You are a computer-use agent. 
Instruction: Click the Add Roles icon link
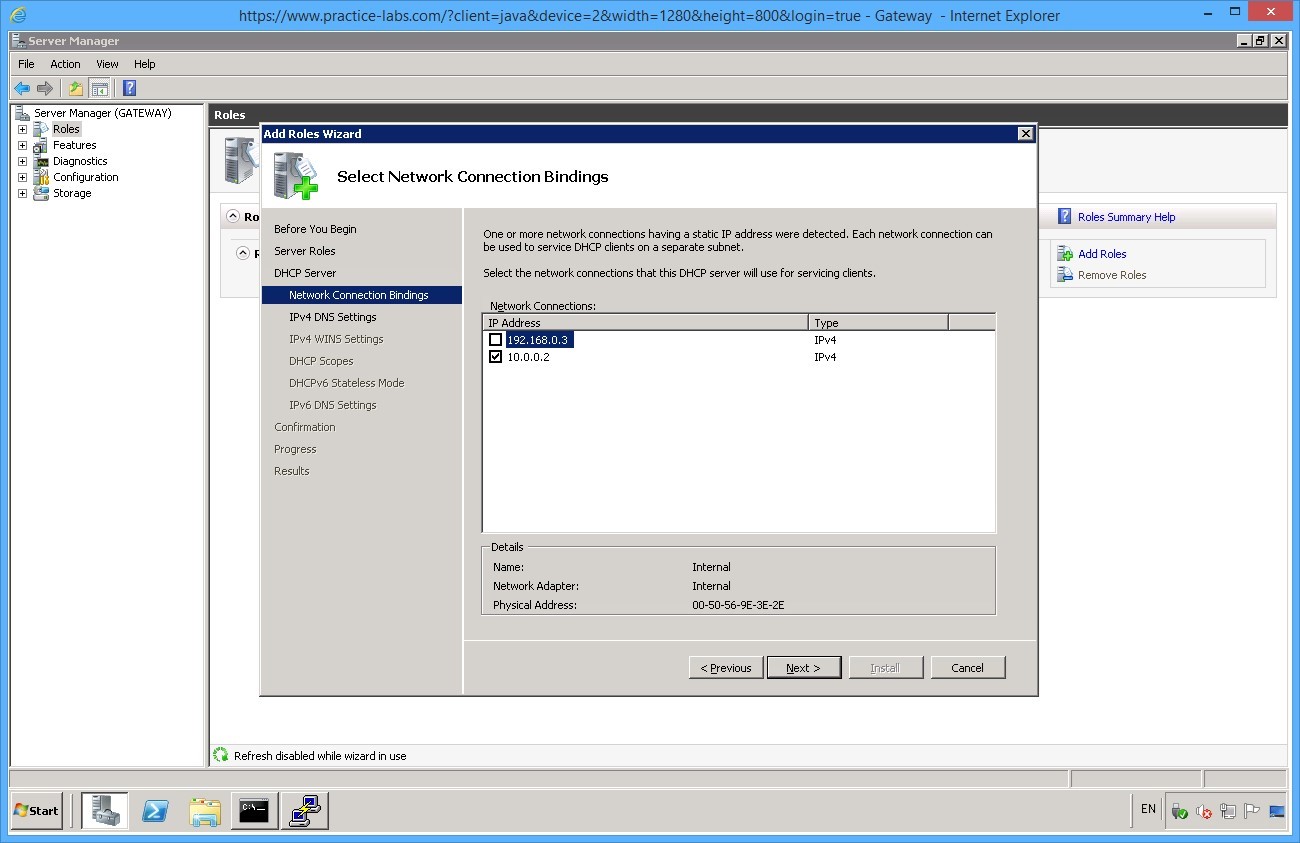coord(1067,254)
